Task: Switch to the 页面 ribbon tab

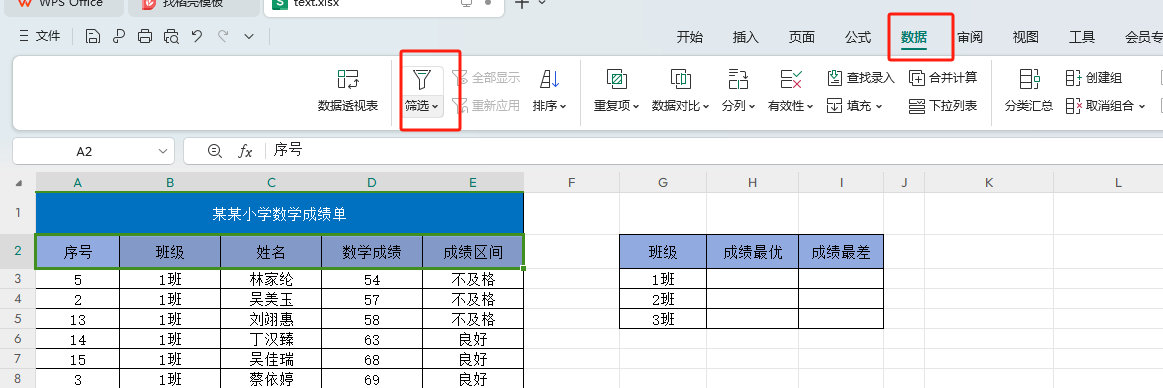Action: [x=802, y=37]
